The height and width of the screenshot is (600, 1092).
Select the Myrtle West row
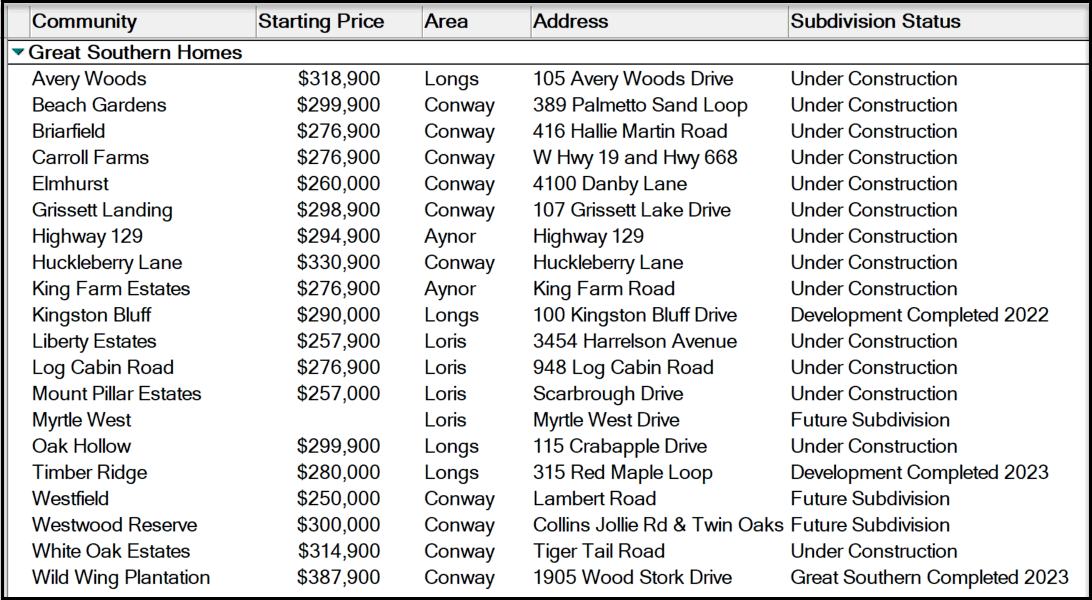(x=81, y=420)
